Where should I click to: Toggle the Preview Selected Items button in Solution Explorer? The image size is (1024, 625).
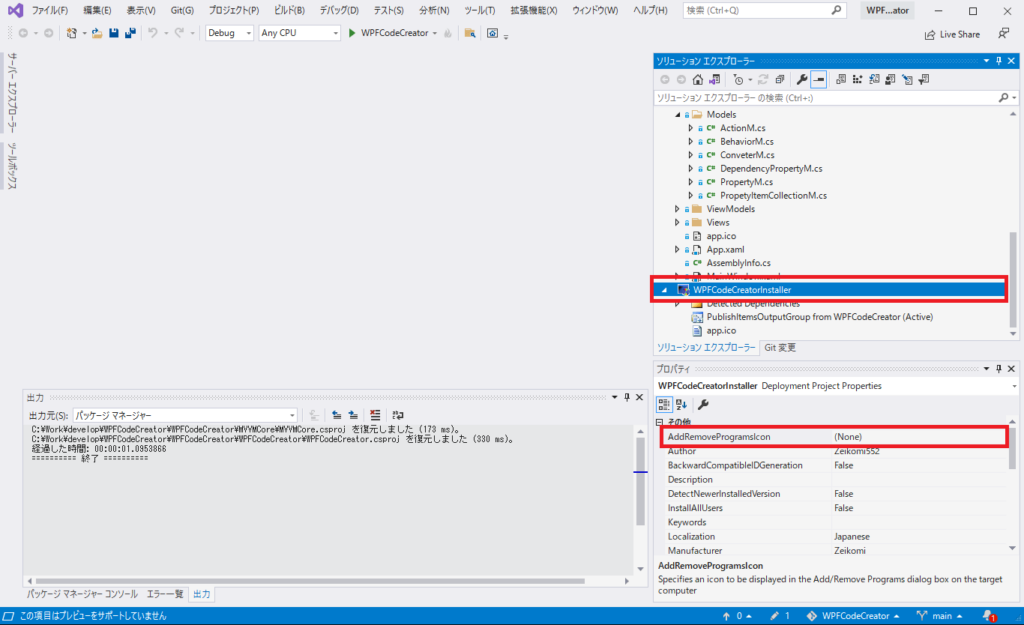(819, 80)
